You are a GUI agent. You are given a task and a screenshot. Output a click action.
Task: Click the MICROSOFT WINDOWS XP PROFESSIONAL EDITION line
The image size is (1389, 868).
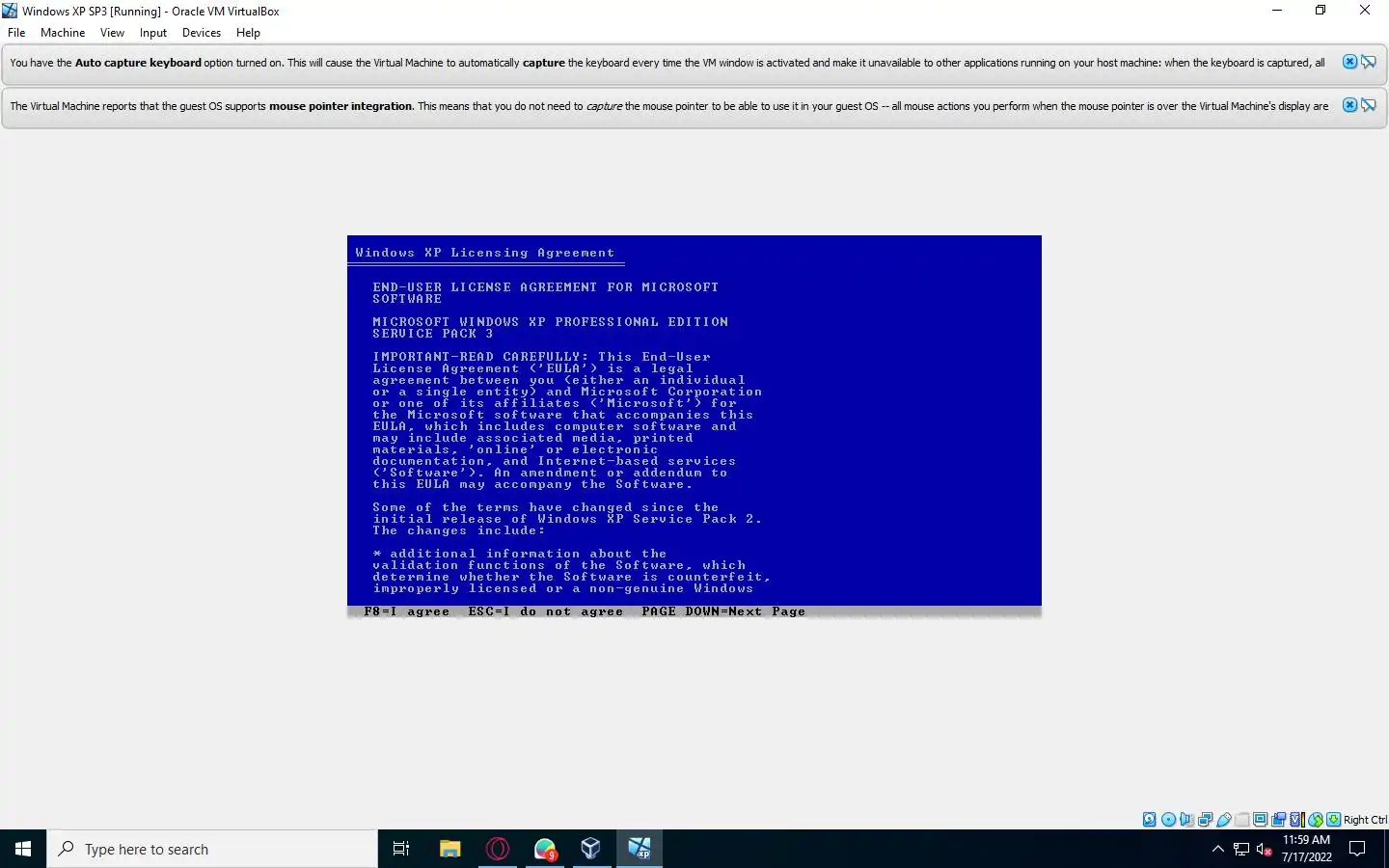(551, 322)
